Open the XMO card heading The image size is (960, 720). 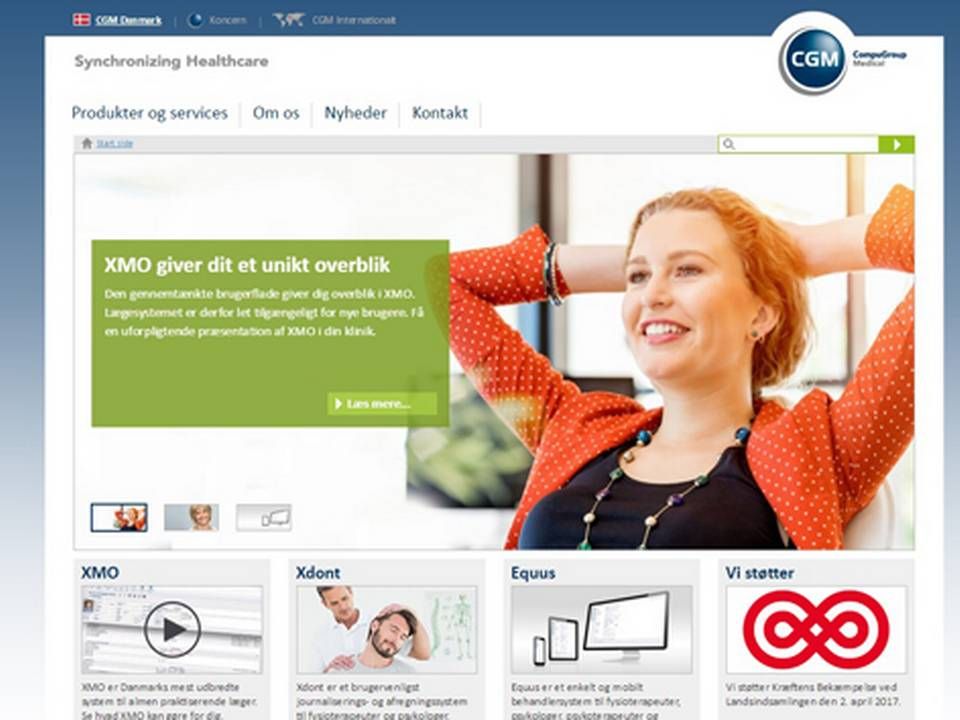pyautogui.click(x=100, y=573)
